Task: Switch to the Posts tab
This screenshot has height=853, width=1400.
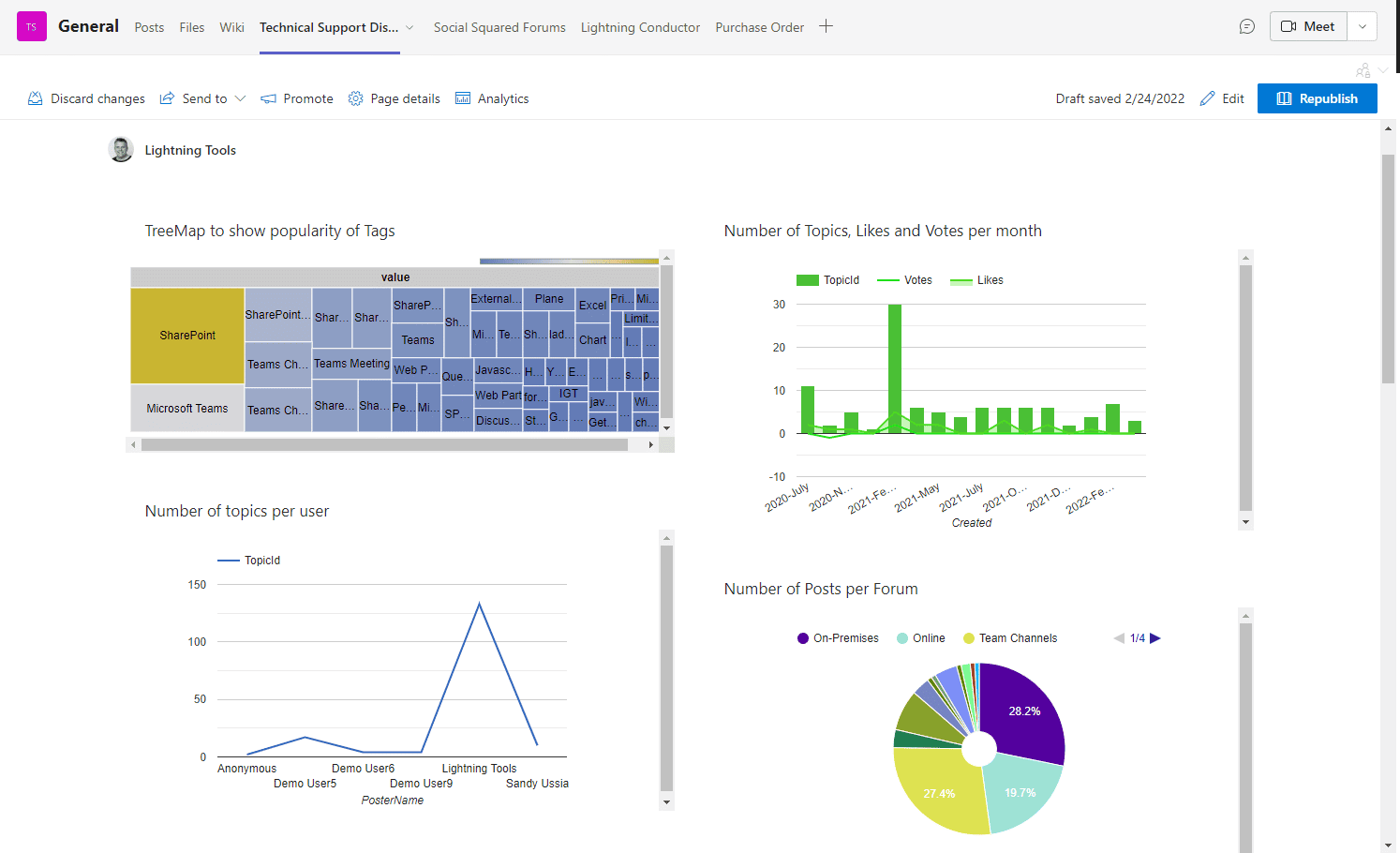Action: click(x=149, y=27)
